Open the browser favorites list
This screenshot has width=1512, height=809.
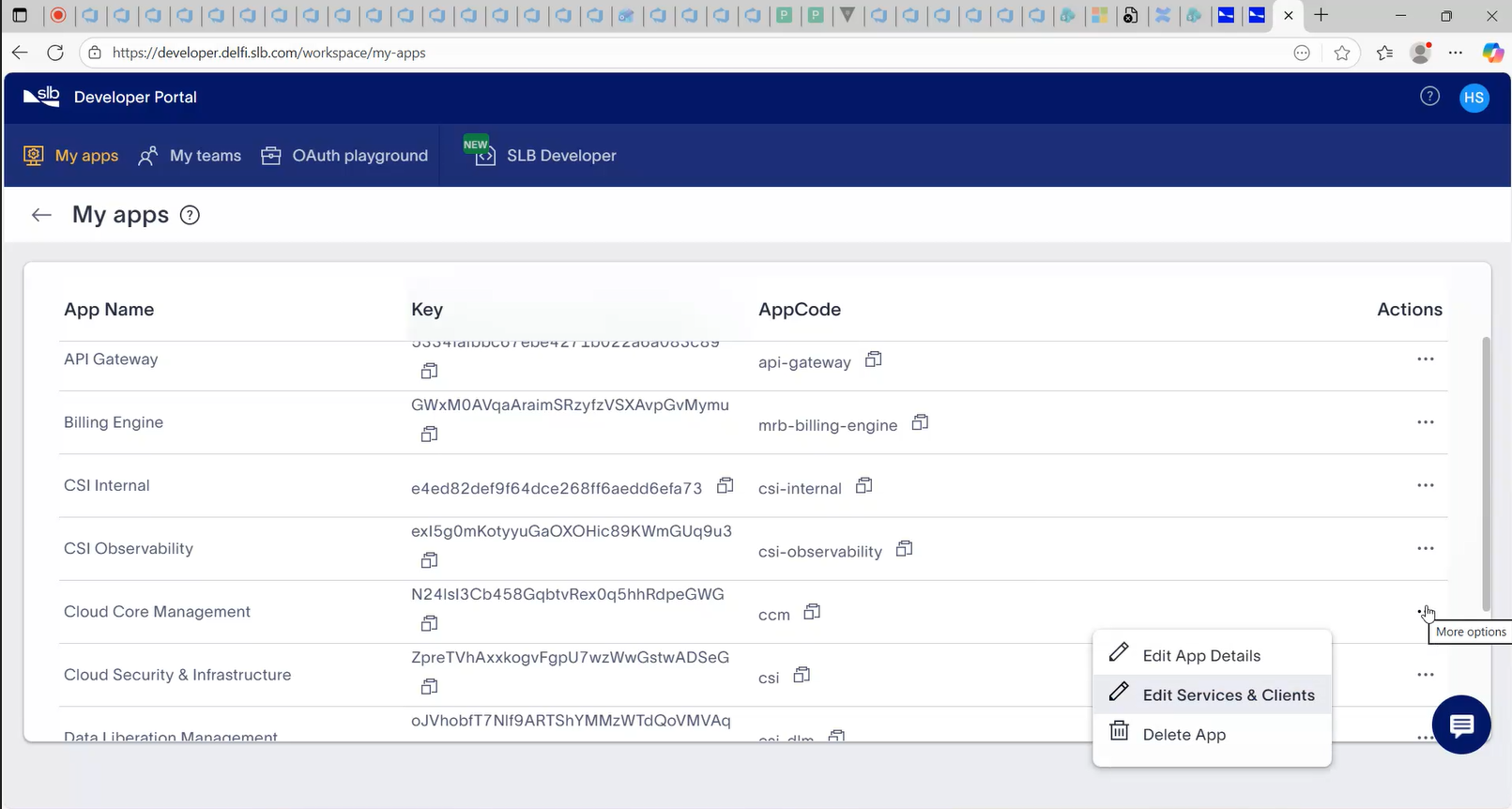point(1384,53)
